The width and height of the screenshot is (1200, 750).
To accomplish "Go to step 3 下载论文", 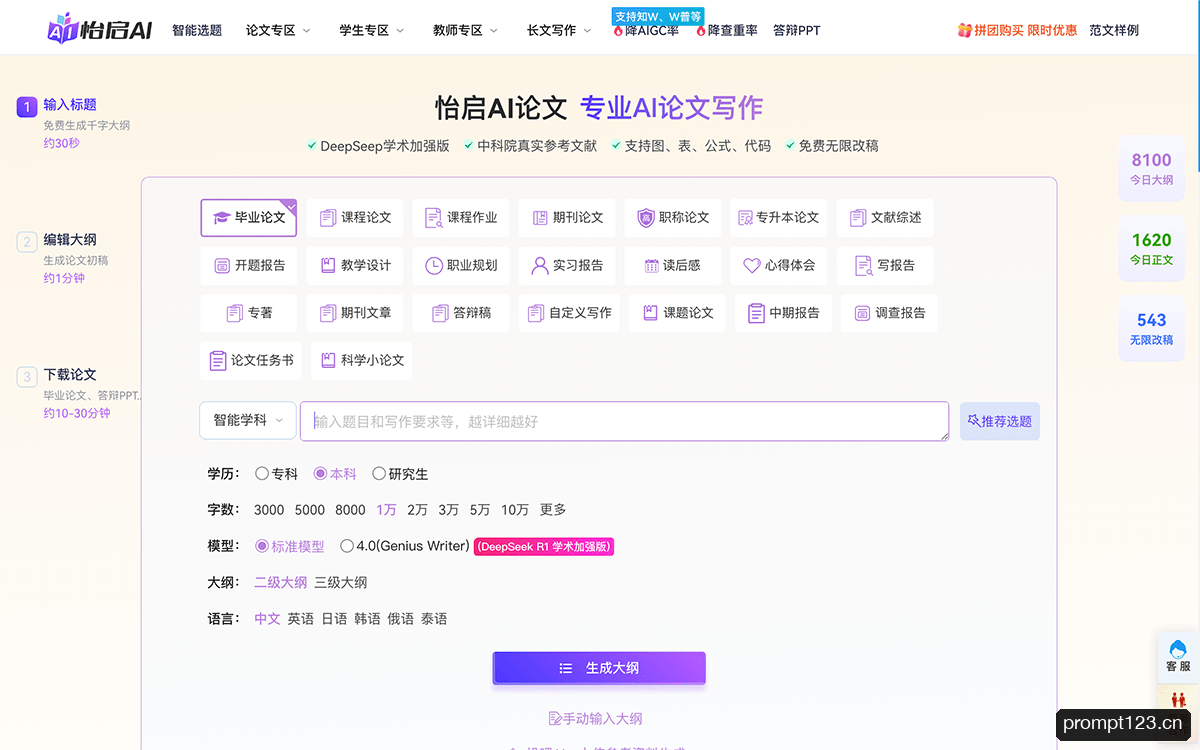I will click(x=70, y=375).
